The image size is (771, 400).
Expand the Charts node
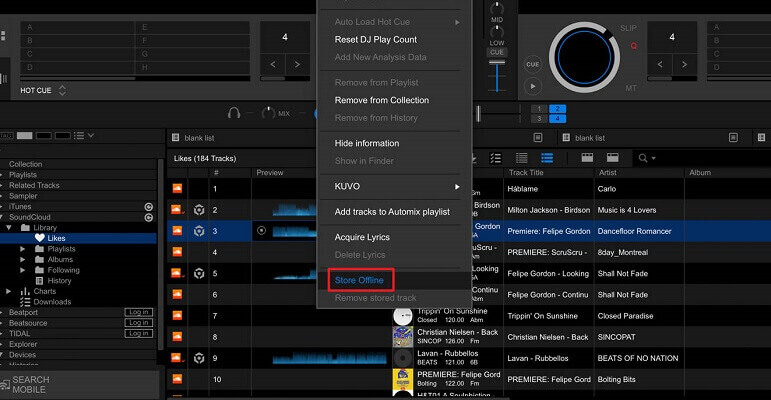(x=8, y=291)
